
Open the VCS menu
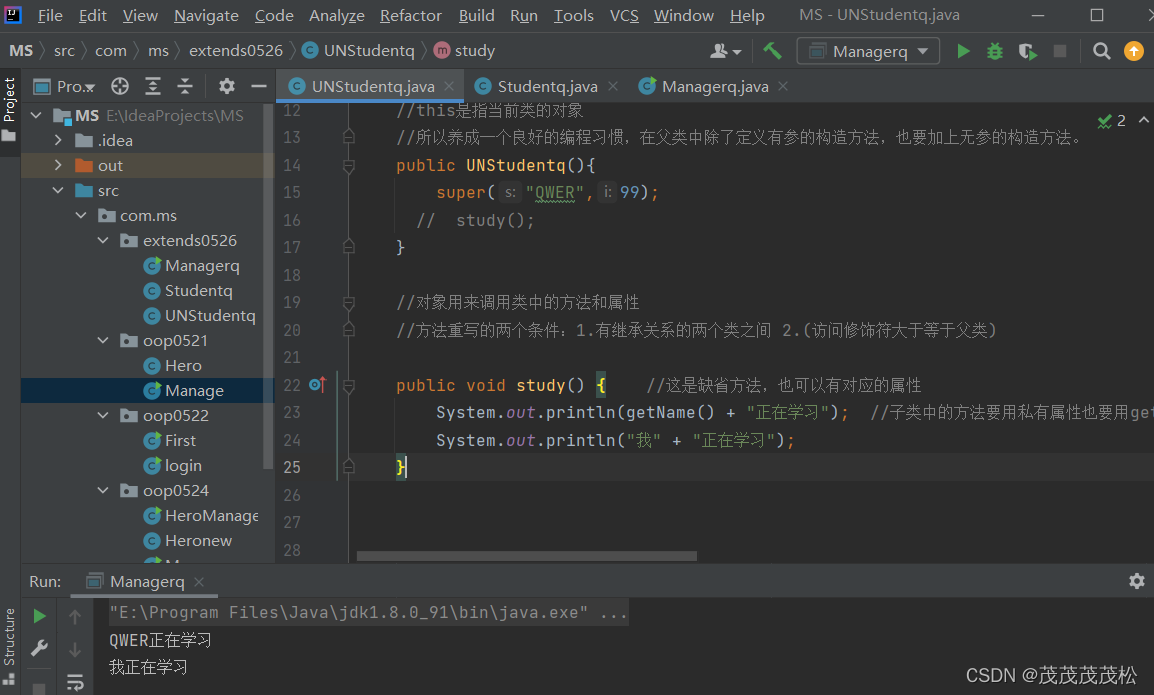tap(624, 15)
